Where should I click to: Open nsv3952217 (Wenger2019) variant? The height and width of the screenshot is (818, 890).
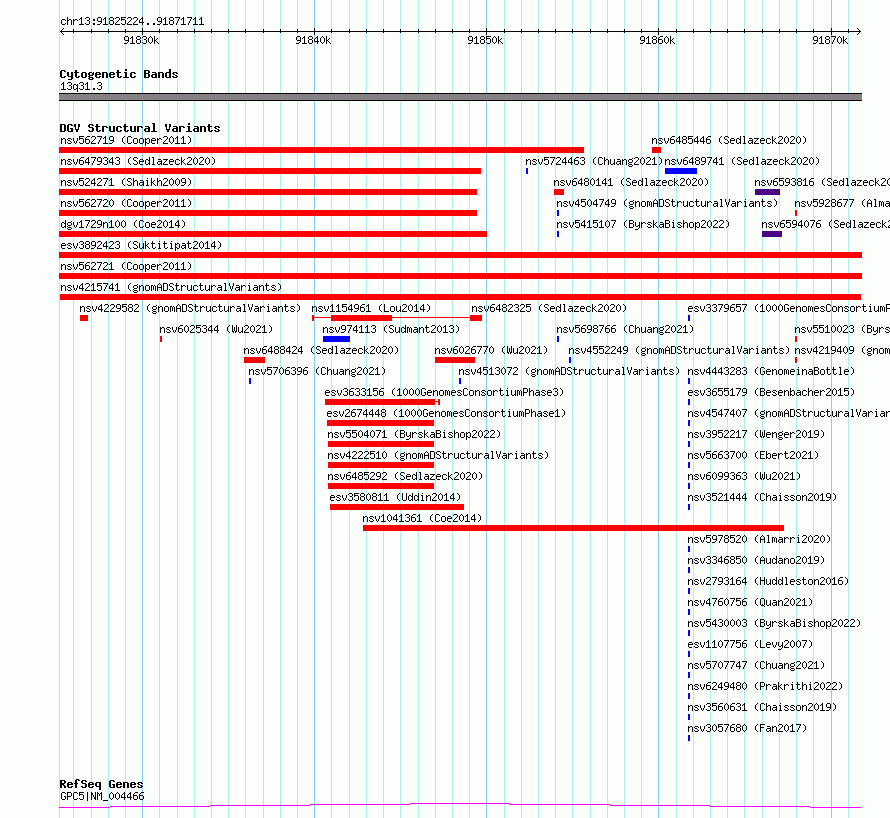click(756, 434)
